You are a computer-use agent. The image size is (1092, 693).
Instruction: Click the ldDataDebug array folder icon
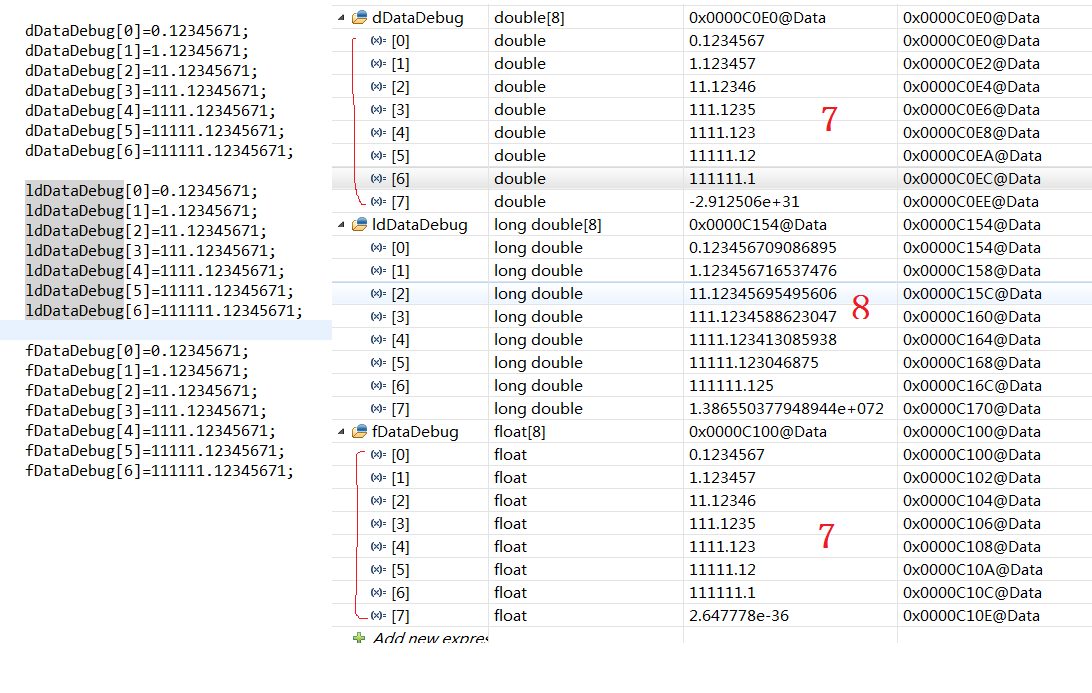pyautogui.click(x=359, y=224)
